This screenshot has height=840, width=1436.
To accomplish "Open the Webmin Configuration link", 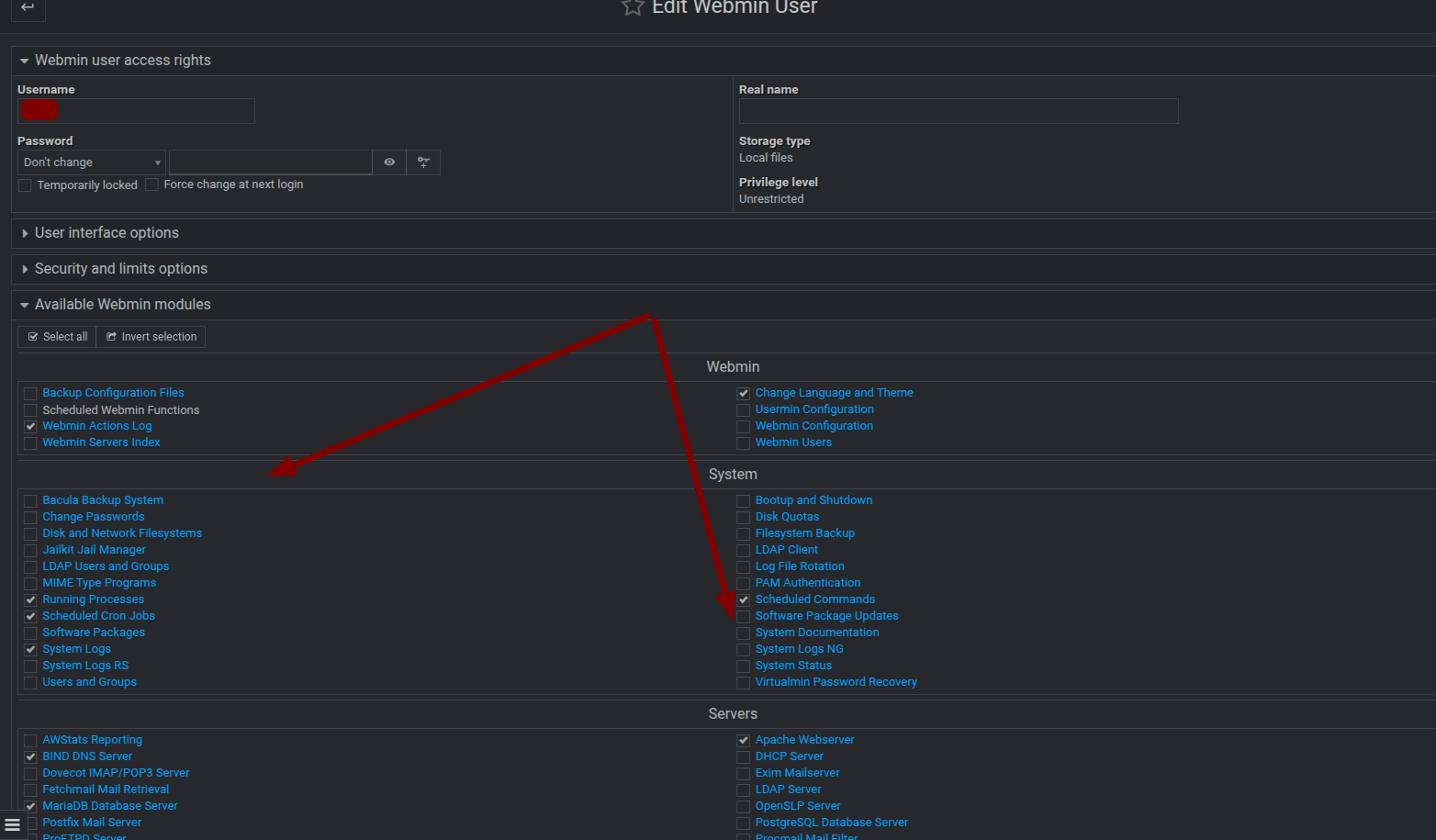I will click(x=814, y=426).
